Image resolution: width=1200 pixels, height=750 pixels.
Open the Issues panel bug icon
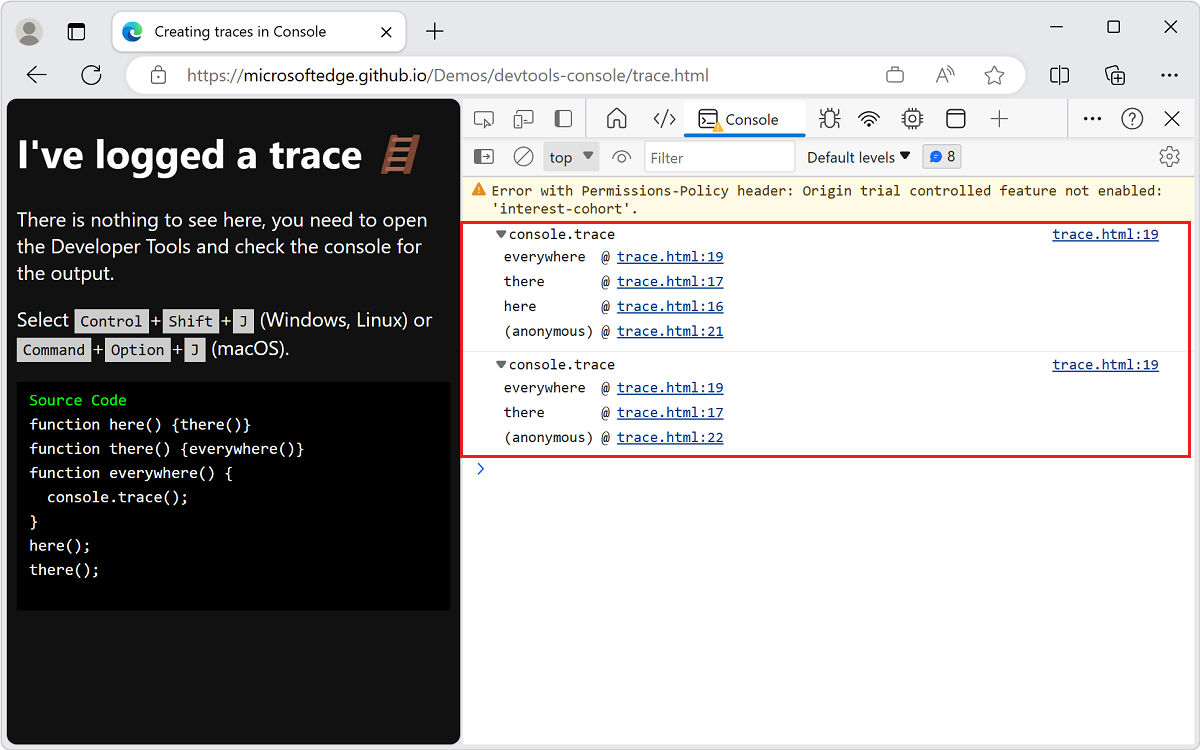(829, 118)
